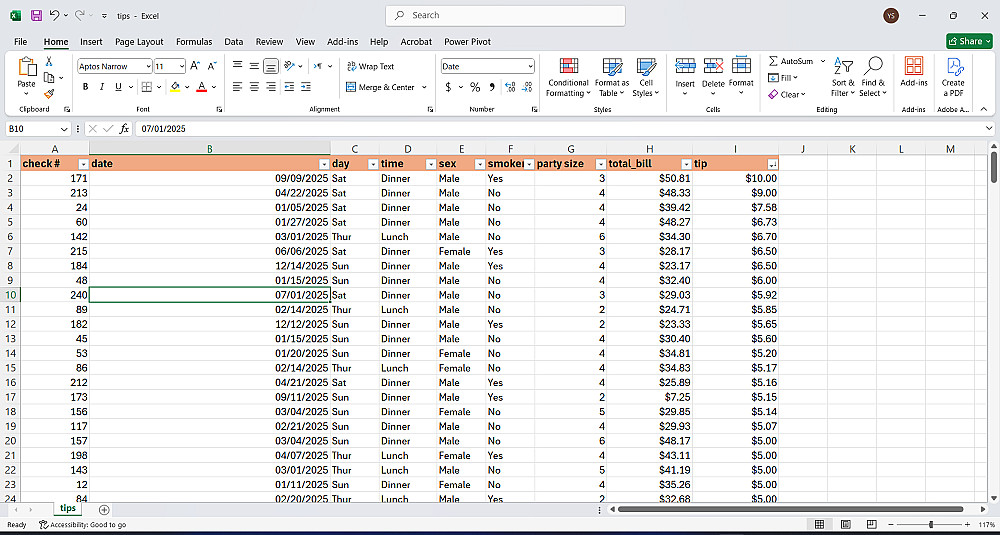Click the Format Painter brush icon
Screen dimensions: 1000x535
click(x=49, y=94)
